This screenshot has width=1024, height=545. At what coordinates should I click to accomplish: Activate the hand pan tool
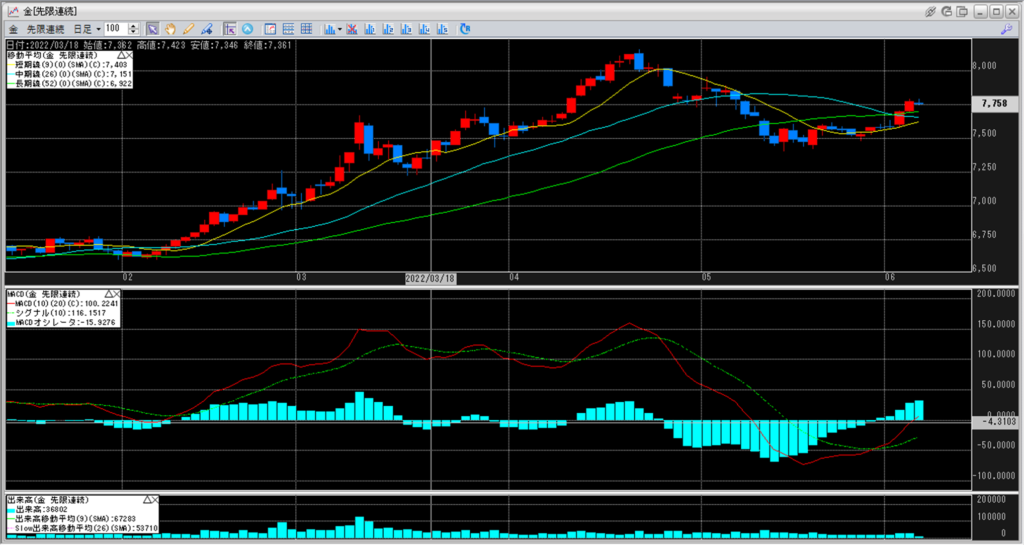[170, 29]
